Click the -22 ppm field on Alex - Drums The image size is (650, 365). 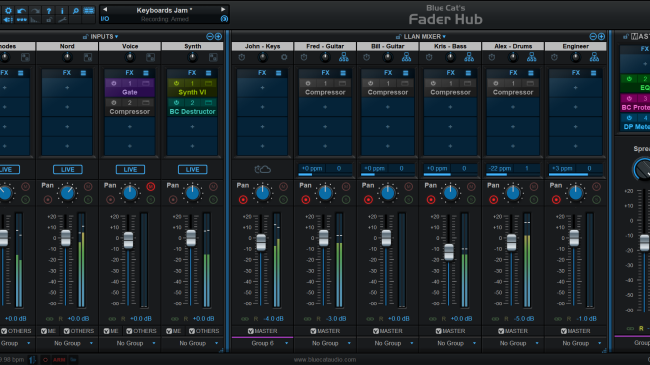click(500, 168)
